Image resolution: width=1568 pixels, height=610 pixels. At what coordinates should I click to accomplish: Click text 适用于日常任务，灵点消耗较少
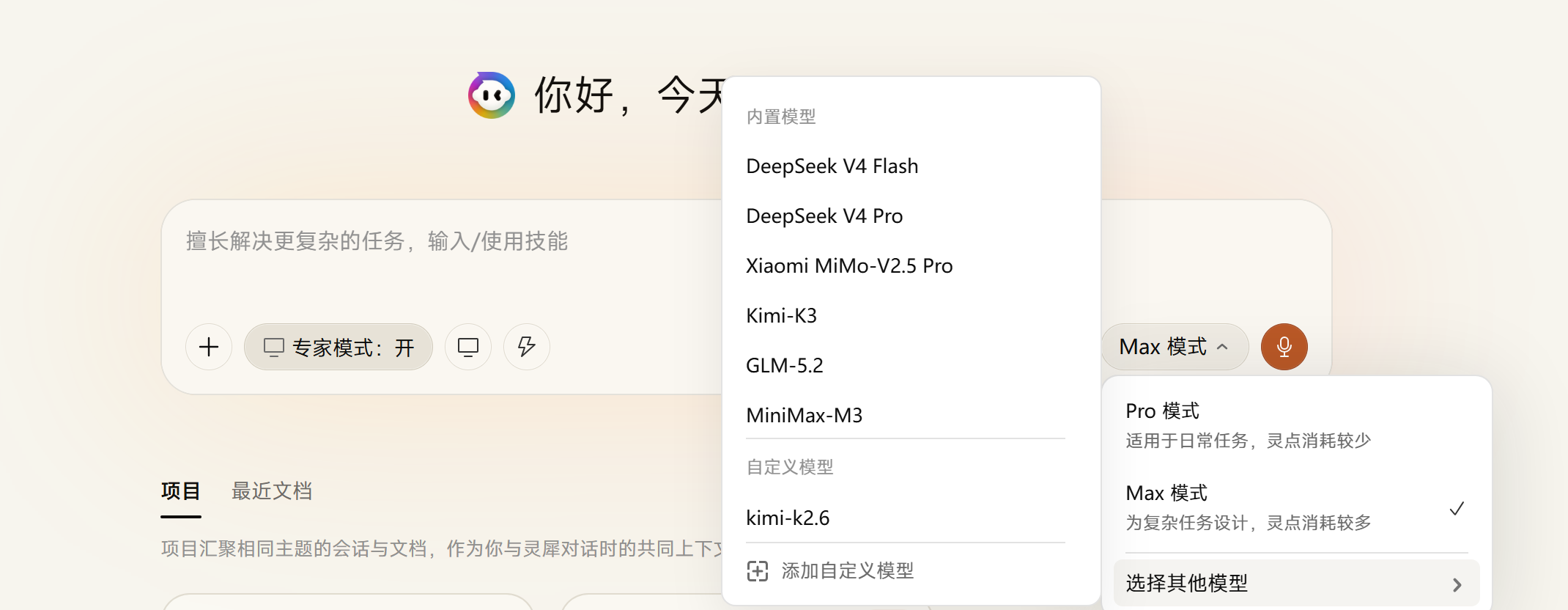click(1248, 441)
